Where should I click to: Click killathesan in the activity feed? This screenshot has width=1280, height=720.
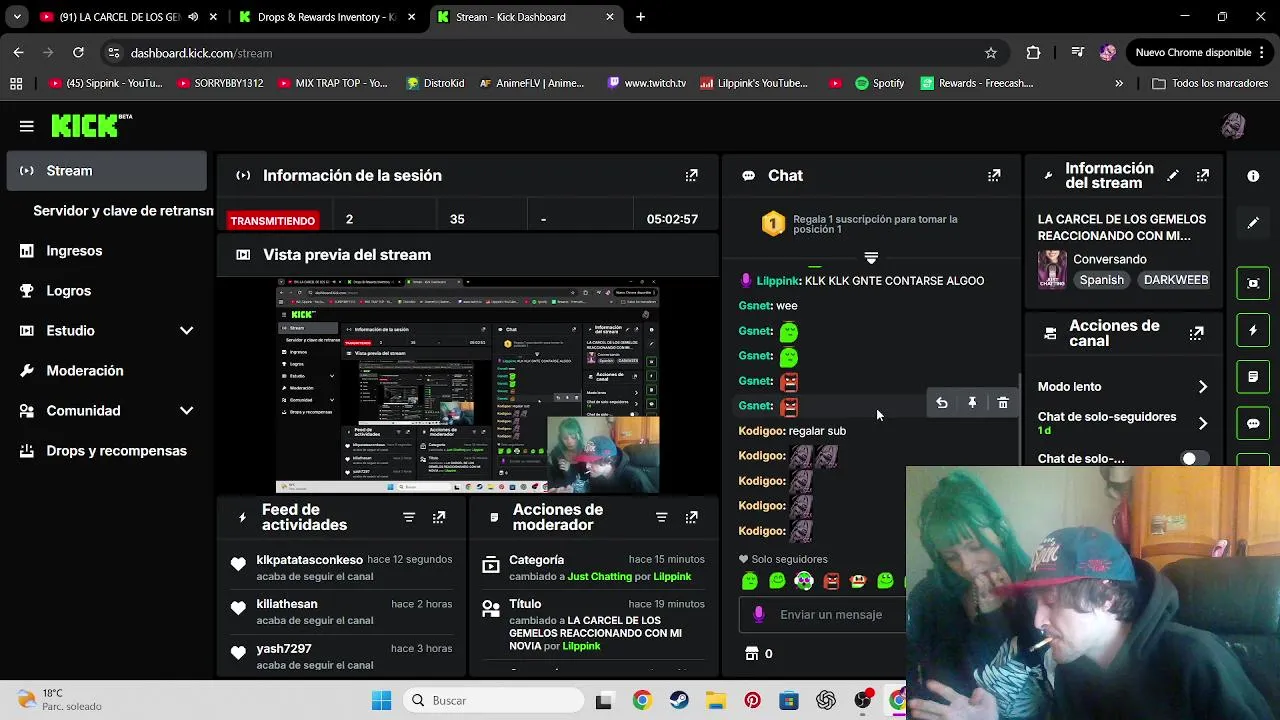[x=286, y=604]
